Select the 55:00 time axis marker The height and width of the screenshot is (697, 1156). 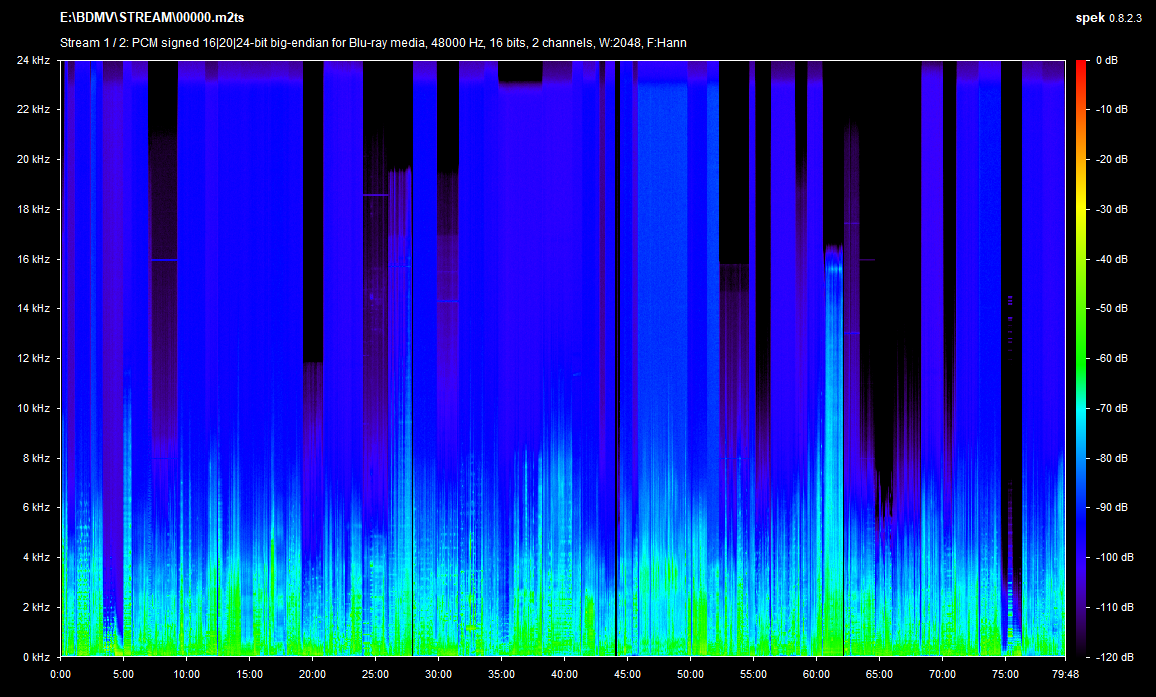click(x=754, y=673)
